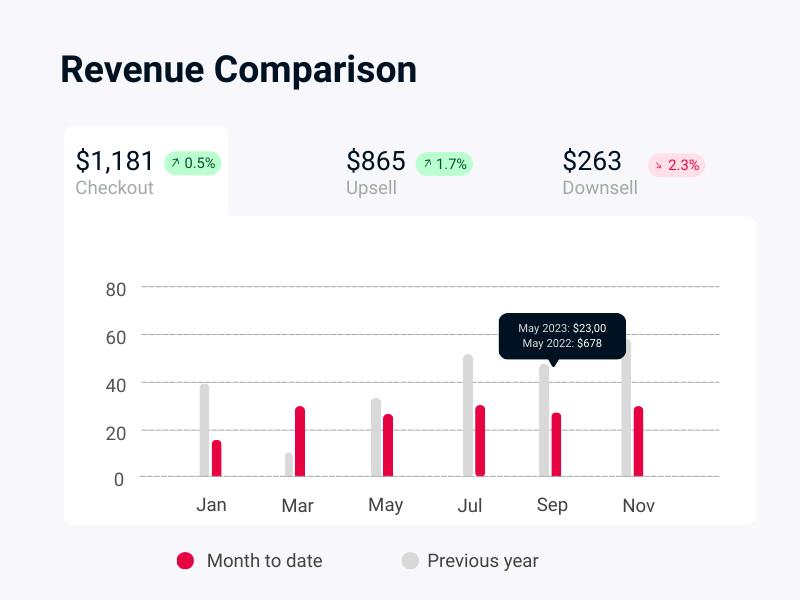Select the red bar for Mar

coord(300,441)
